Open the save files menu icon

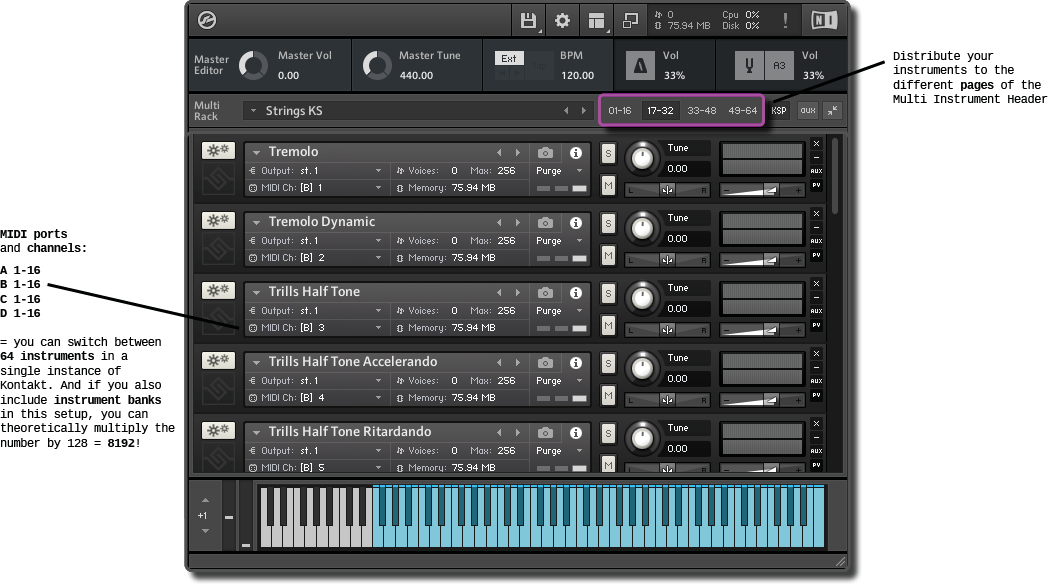point(528,21)
